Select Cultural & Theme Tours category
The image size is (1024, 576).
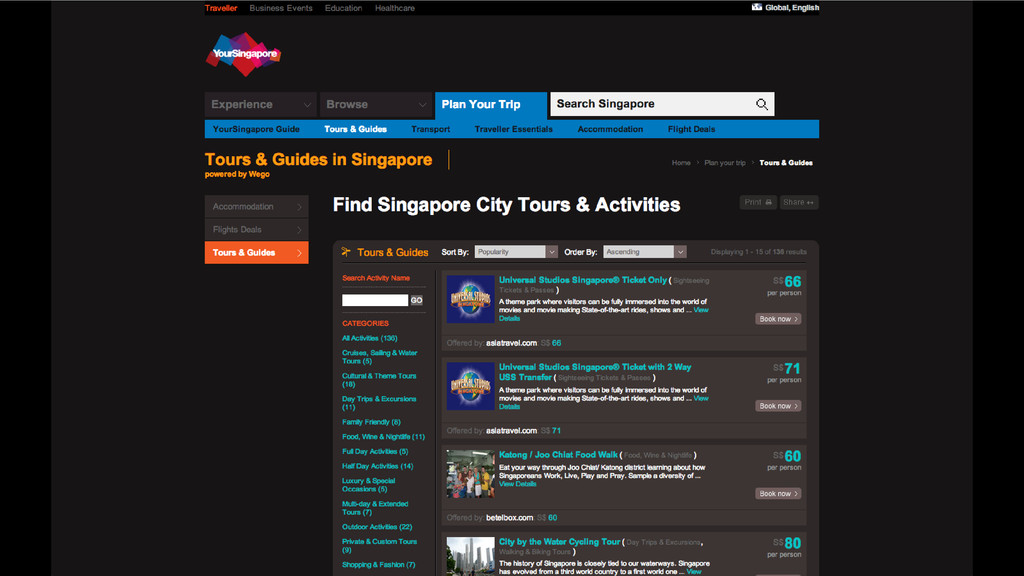pyautogui.click(x=379, y=380)
